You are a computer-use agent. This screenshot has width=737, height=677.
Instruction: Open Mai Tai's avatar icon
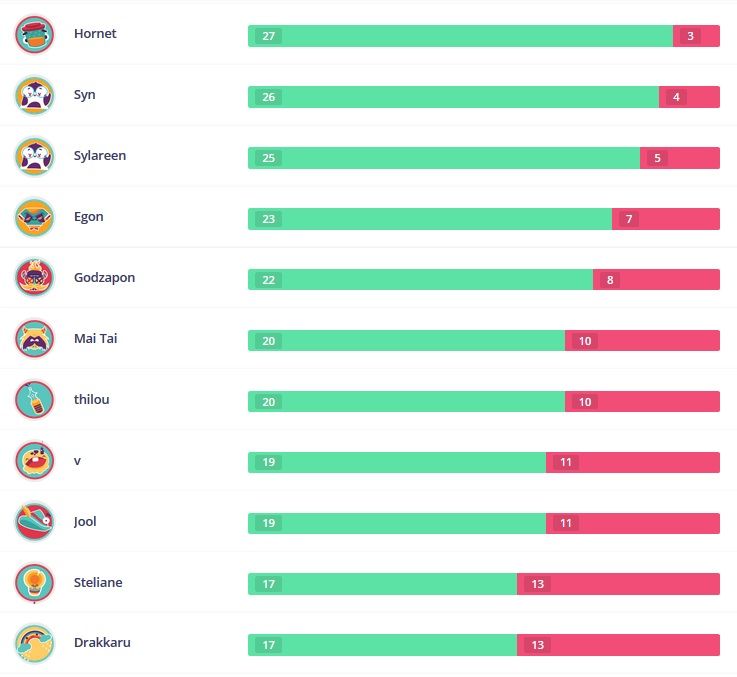pos(35,340)
